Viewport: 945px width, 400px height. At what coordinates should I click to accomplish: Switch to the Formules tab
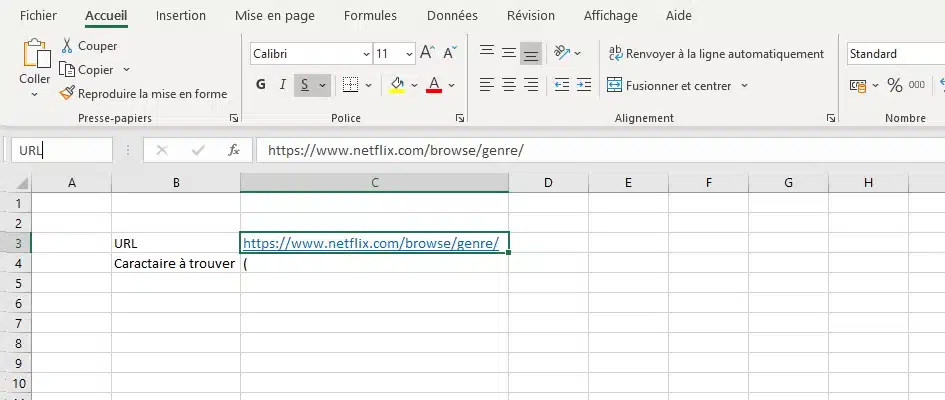point(370,16)
